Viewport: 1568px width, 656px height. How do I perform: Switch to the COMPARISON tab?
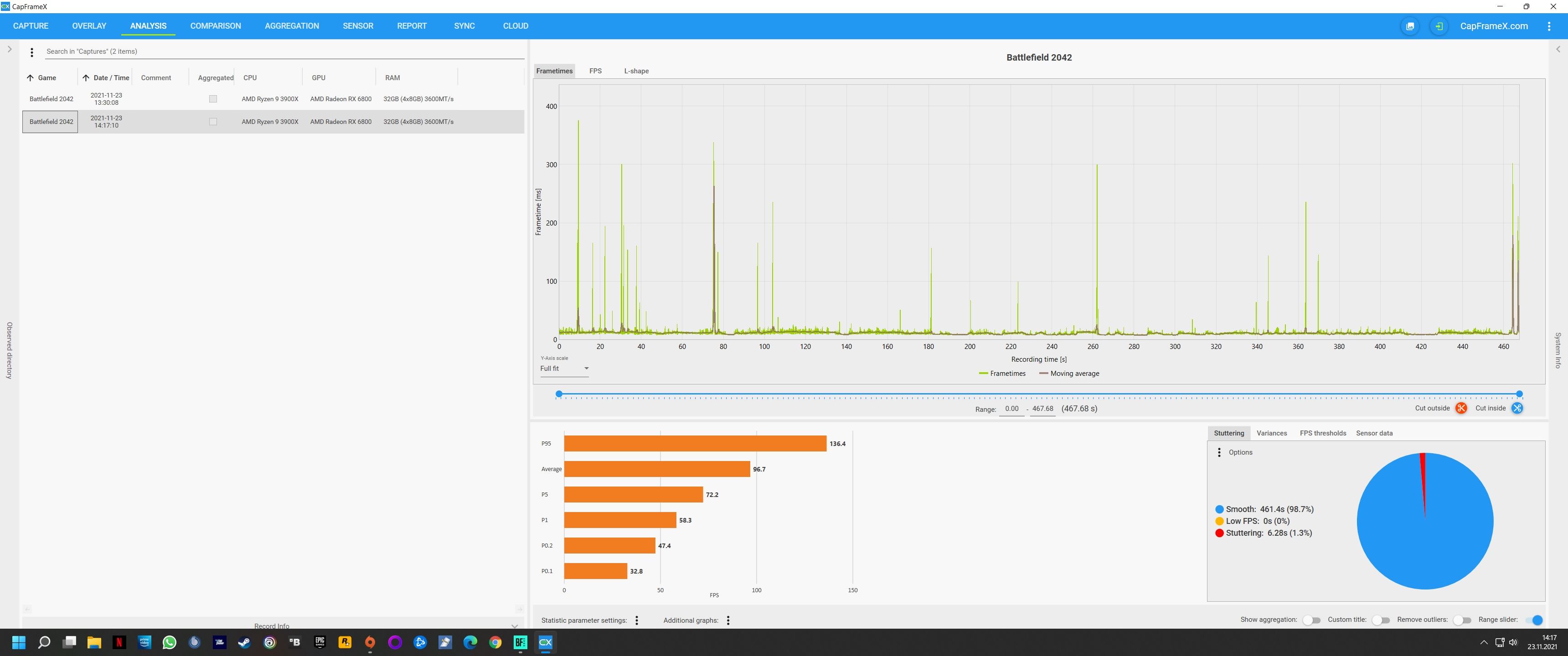pos(216,26)
